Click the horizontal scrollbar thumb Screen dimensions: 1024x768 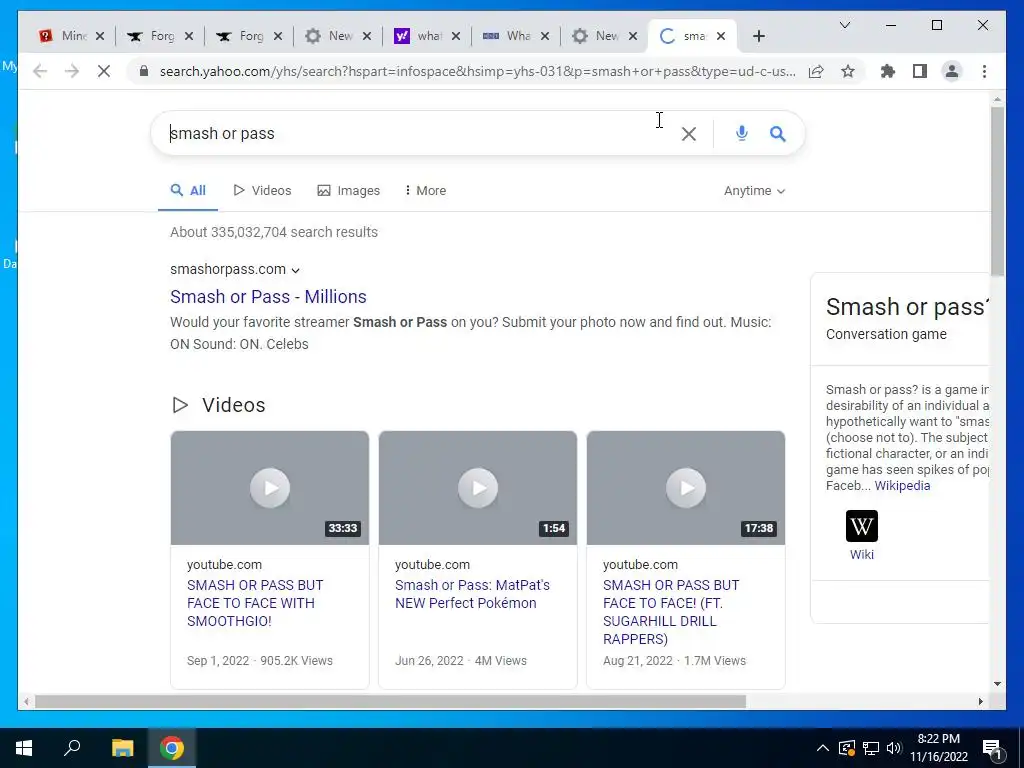(390, 701)
